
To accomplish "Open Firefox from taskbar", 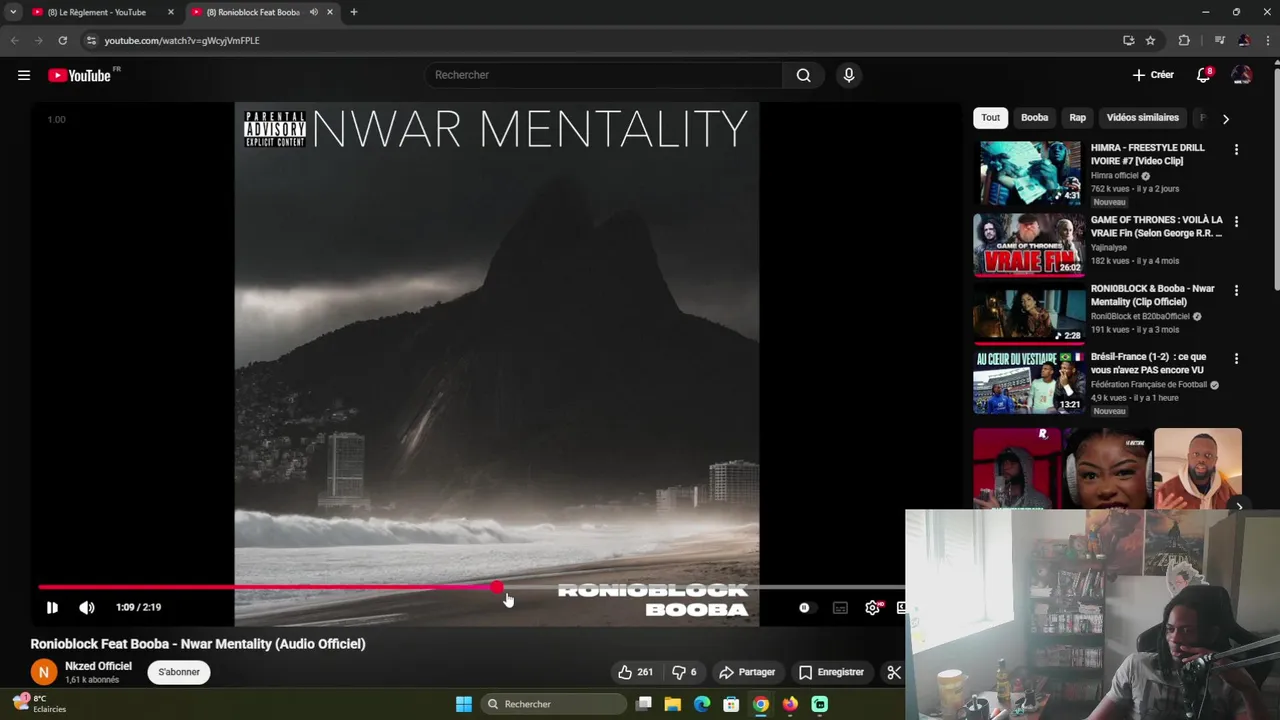I will point(790,704).
